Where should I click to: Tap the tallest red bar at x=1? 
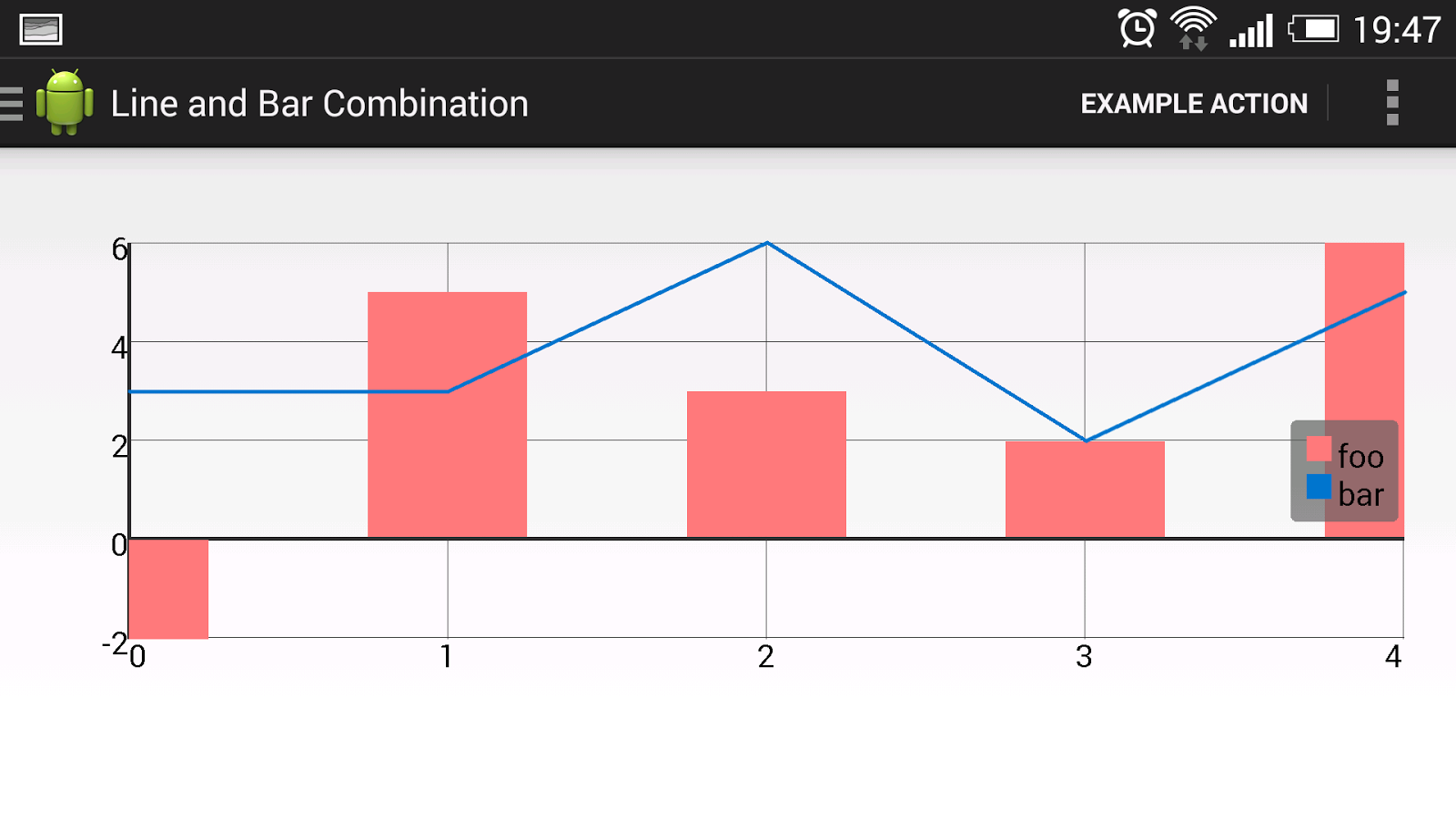click(x=447, y=414)
